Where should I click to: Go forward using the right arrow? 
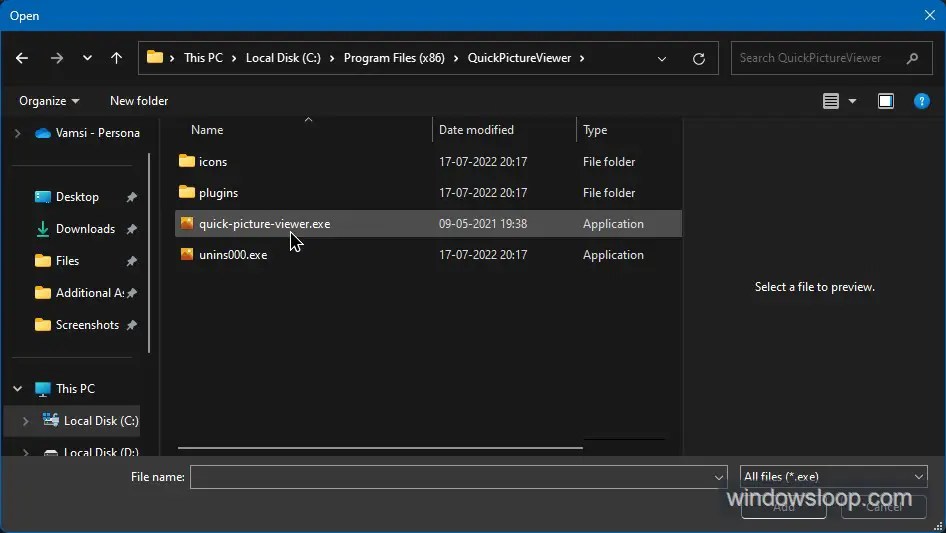click(57, 58)
